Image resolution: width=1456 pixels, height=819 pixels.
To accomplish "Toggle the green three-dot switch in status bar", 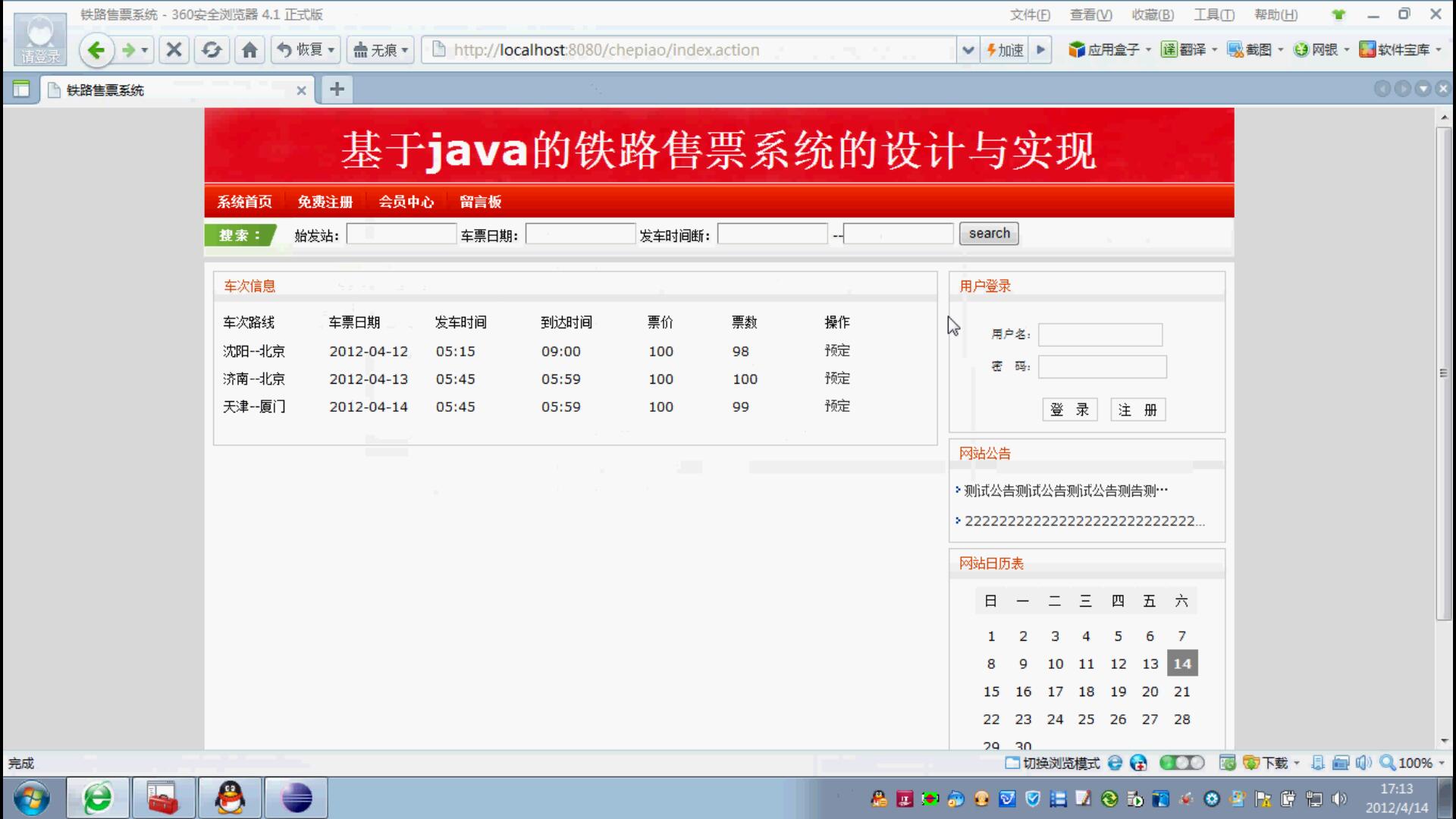I will click(x=1181, y=763).
